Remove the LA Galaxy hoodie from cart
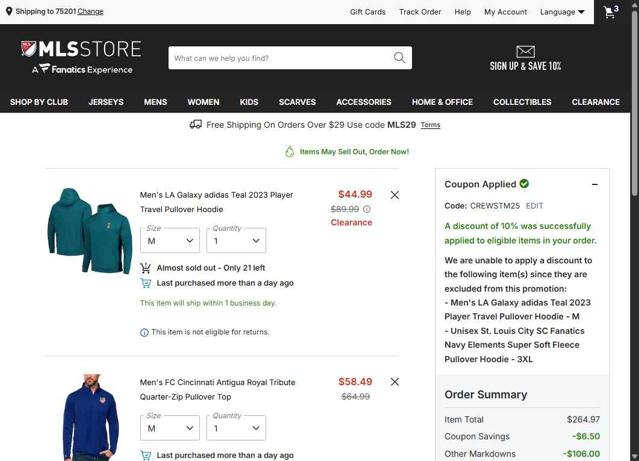 coord(394,195)
